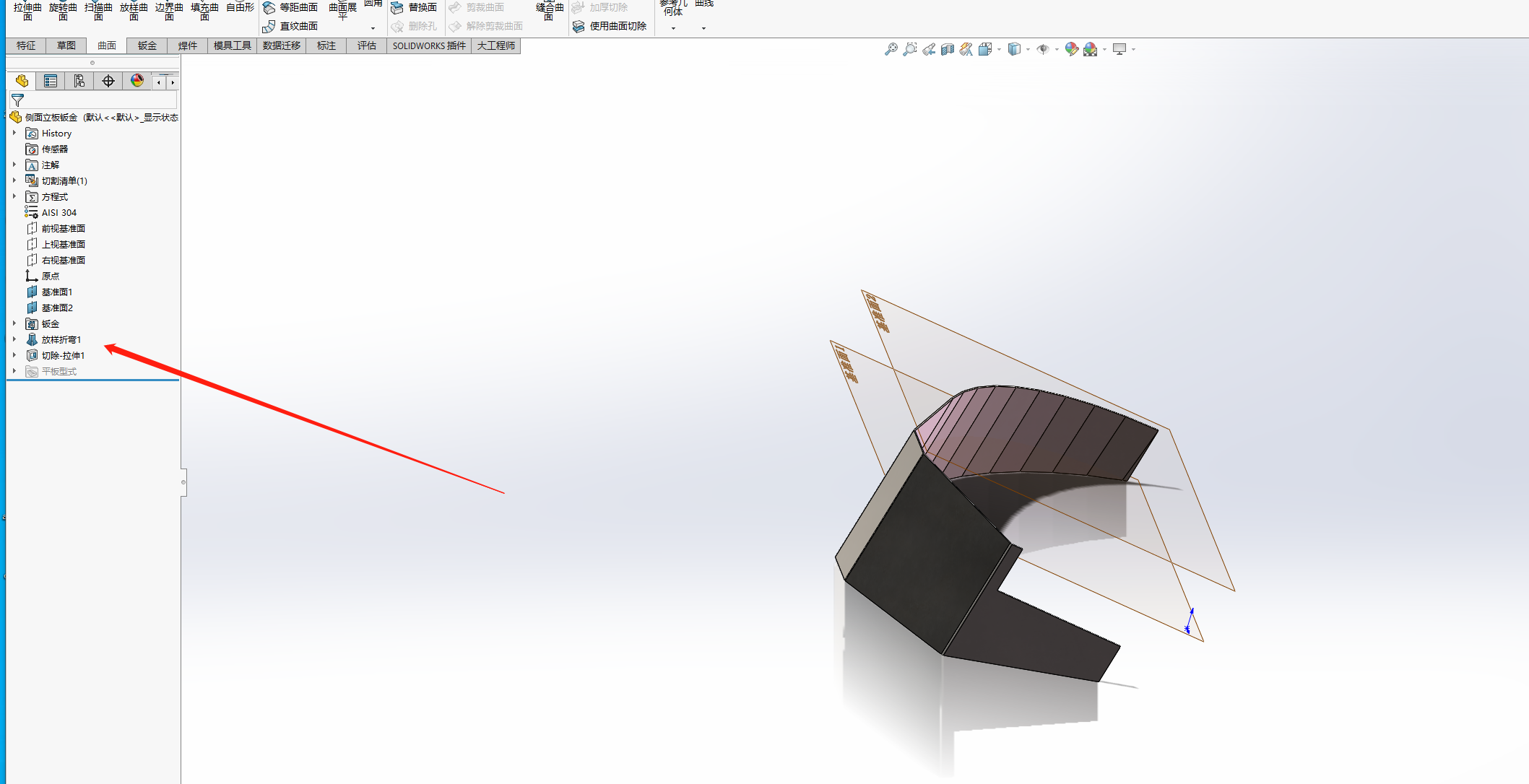Click the right arrow of panel tabs

click(x=173, y=82)
